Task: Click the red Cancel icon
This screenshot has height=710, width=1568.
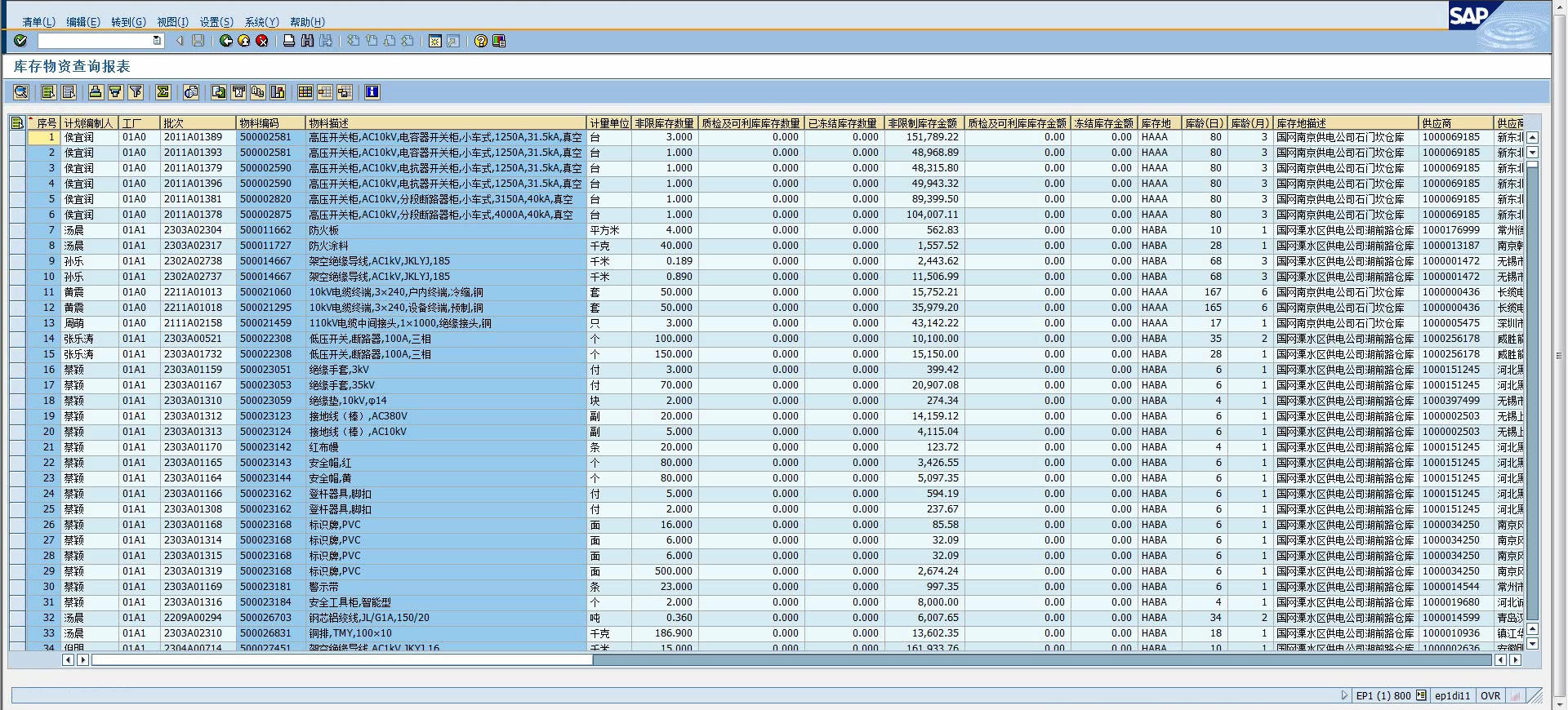Action: tap(262, 41)
